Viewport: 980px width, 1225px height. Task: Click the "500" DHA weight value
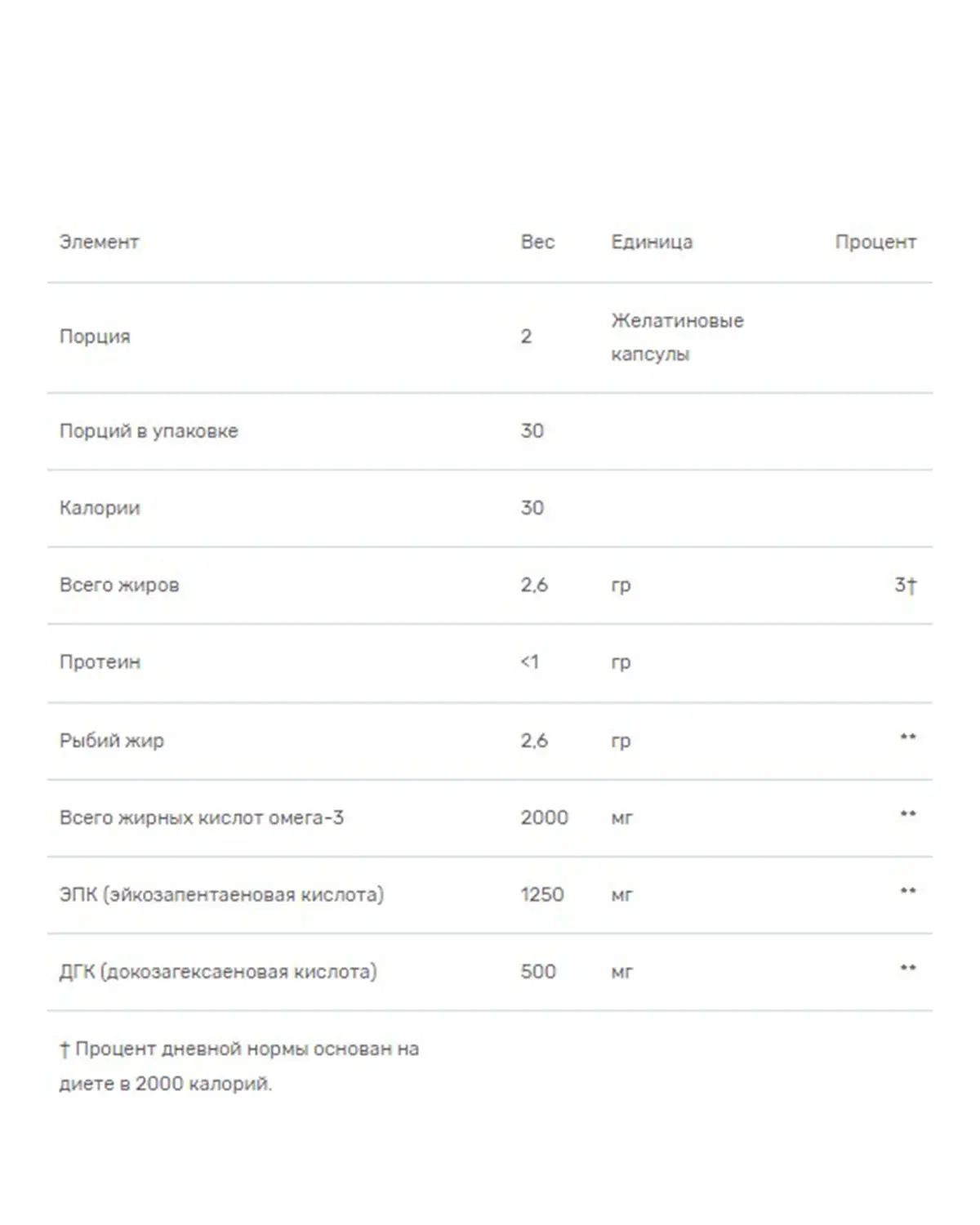click(x=538, y=972)
